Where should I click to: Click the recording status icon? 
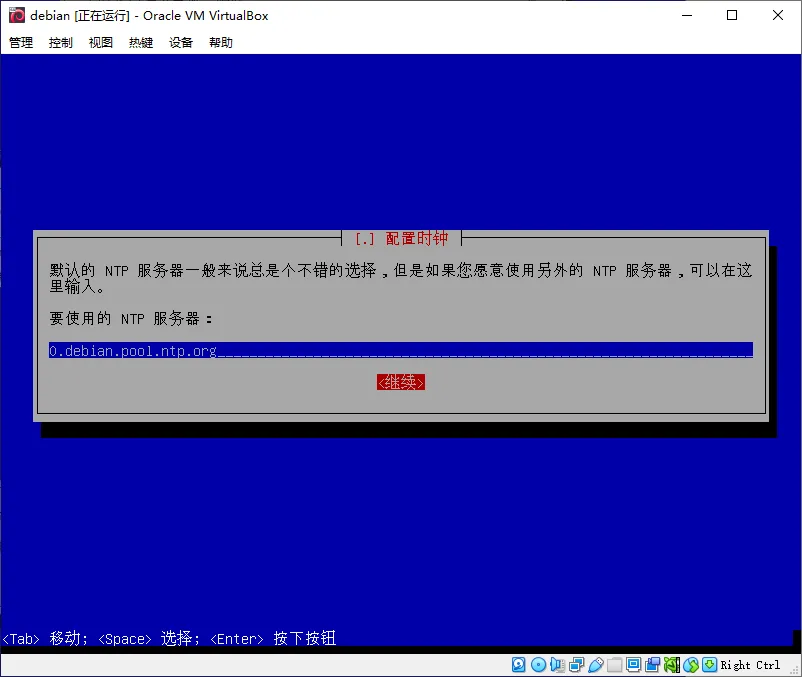pyautogui.click(x=653, y=665)
